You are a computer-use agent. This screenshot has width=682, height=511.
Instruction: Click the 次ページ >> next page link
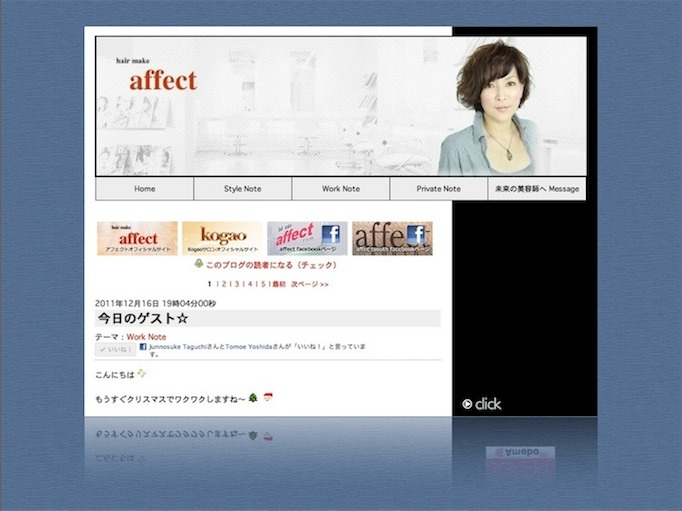tap(310, 284)
